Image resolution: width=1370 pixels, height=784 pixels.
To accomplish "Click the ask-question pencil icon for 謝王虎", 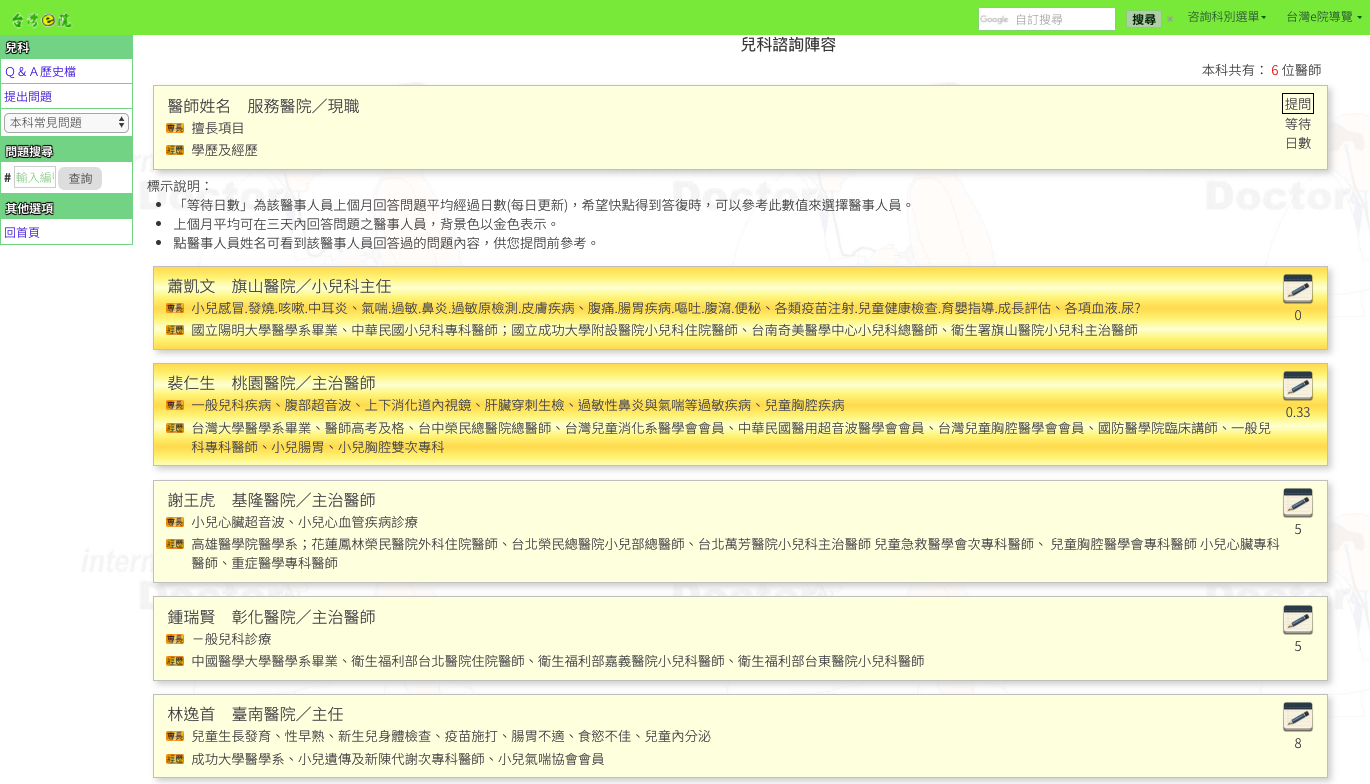I will [1297, 503].
